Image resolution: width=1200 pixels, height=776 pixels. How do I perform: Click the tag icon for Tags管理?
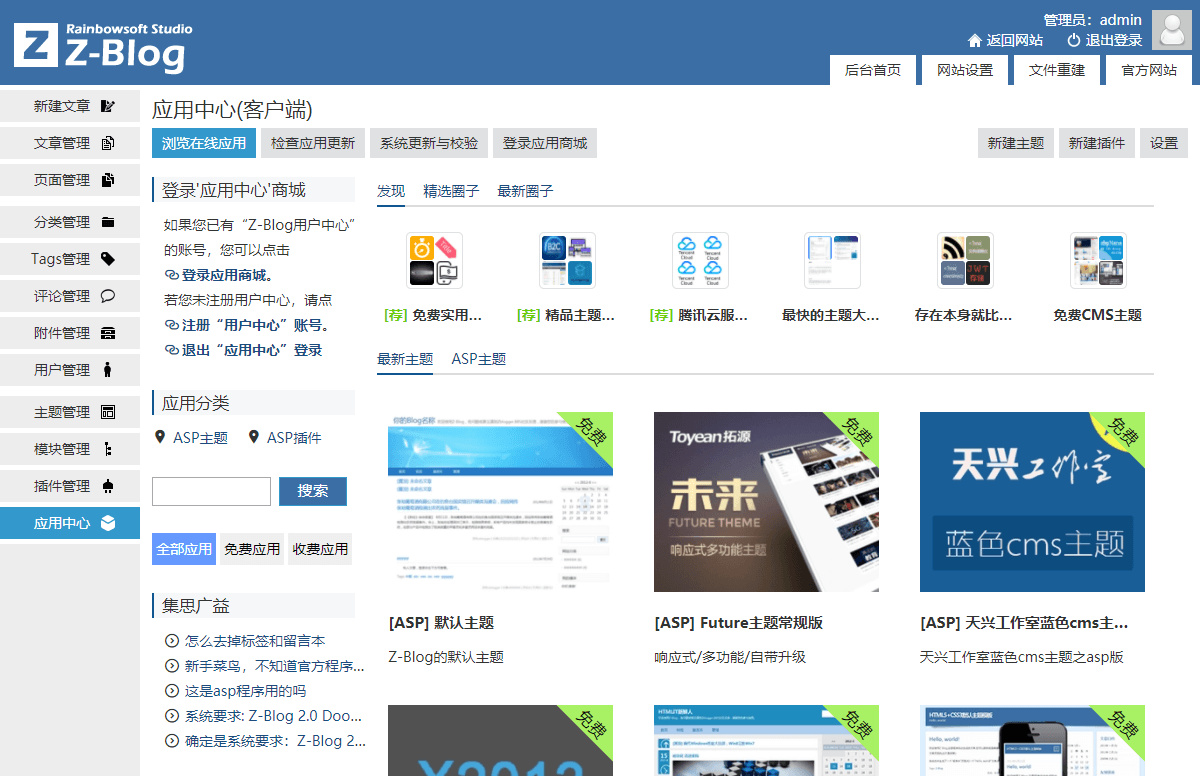pyautogui.click(x=108, y=259)
